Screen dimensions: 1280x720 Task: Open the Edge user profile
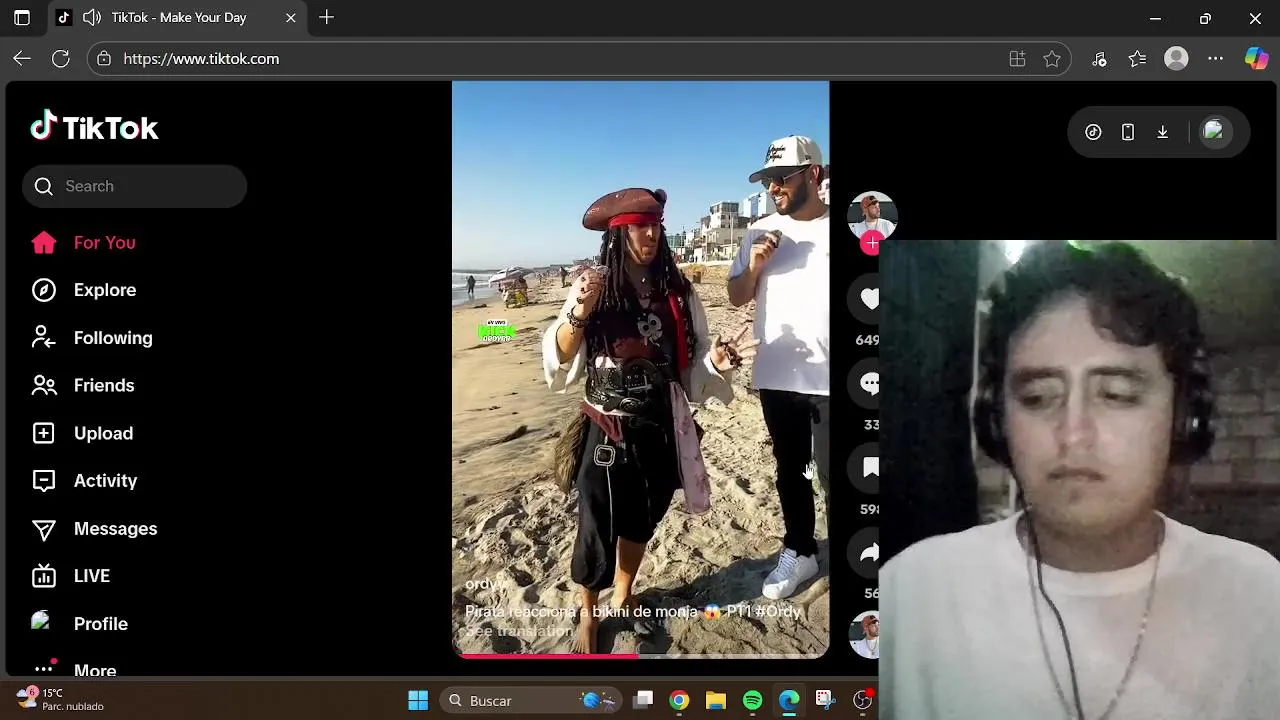(1176, 59)
